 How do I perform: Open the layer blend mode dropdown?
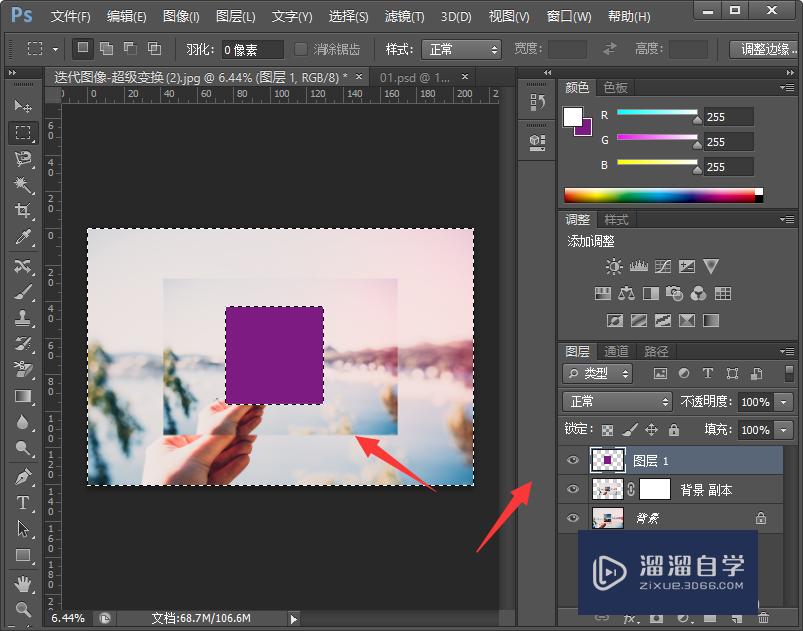tap(617, 402)
